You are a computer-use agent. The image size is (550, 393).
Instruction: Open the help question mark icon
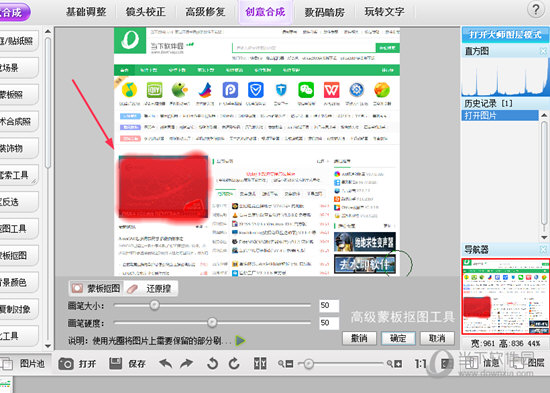tap(536, 10)
